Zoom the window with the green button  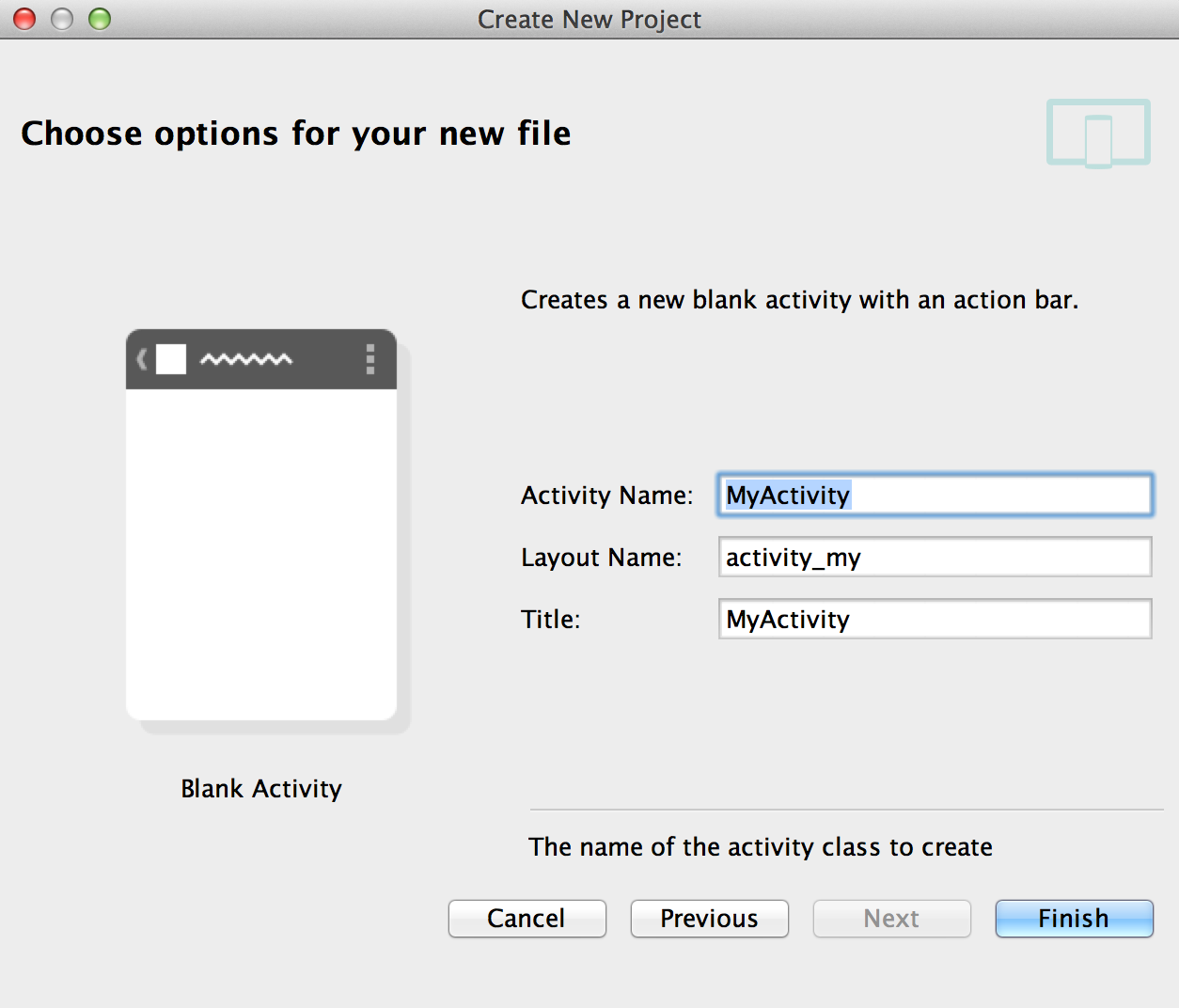click(x=100, y=19)
